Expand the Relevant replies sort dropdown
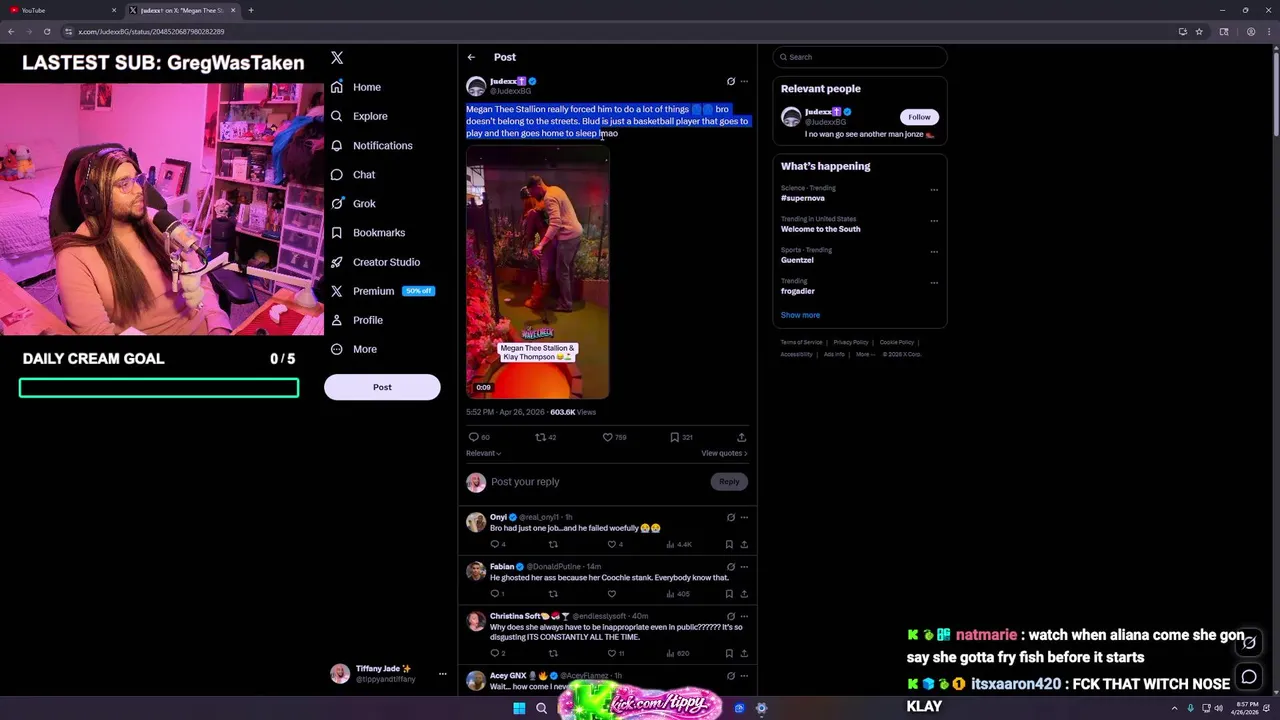1280x720 pixels. pyautogui.click(x=483, y=453)
